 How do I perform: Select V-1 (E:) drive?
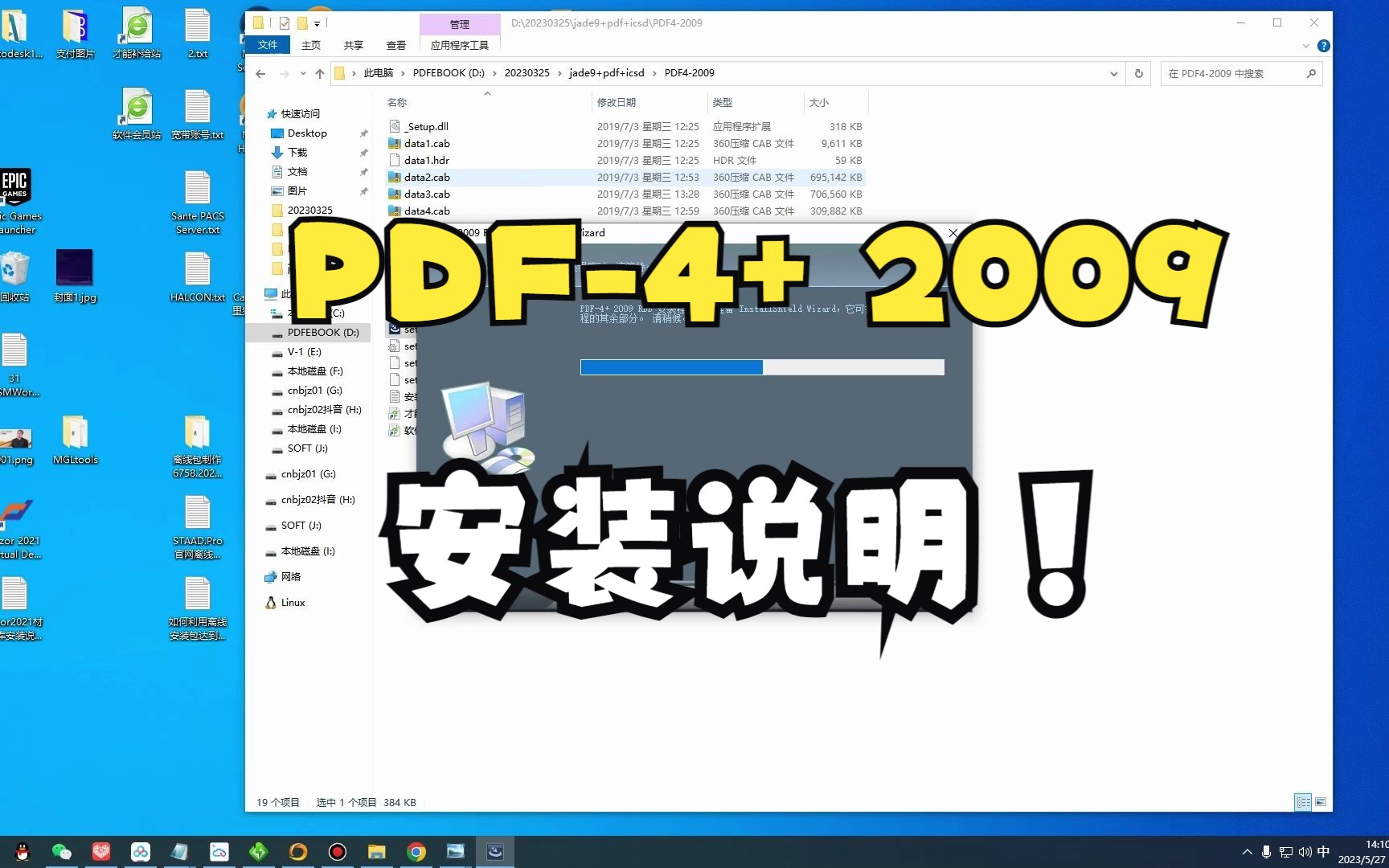click(304, 352)
